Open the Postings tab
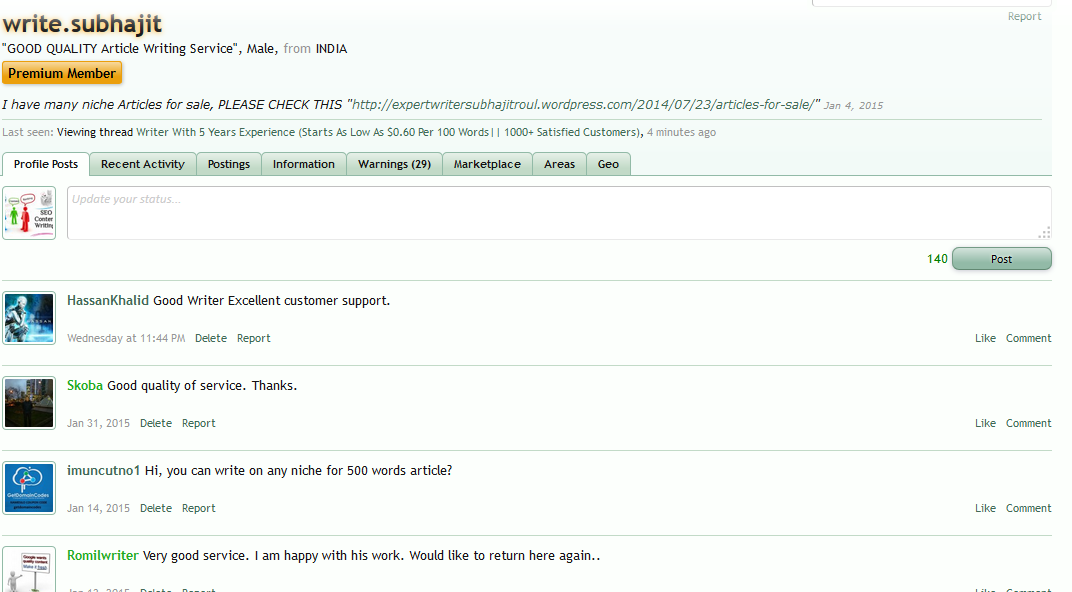This screenshot has width=1072, height=592. point(229,164)
